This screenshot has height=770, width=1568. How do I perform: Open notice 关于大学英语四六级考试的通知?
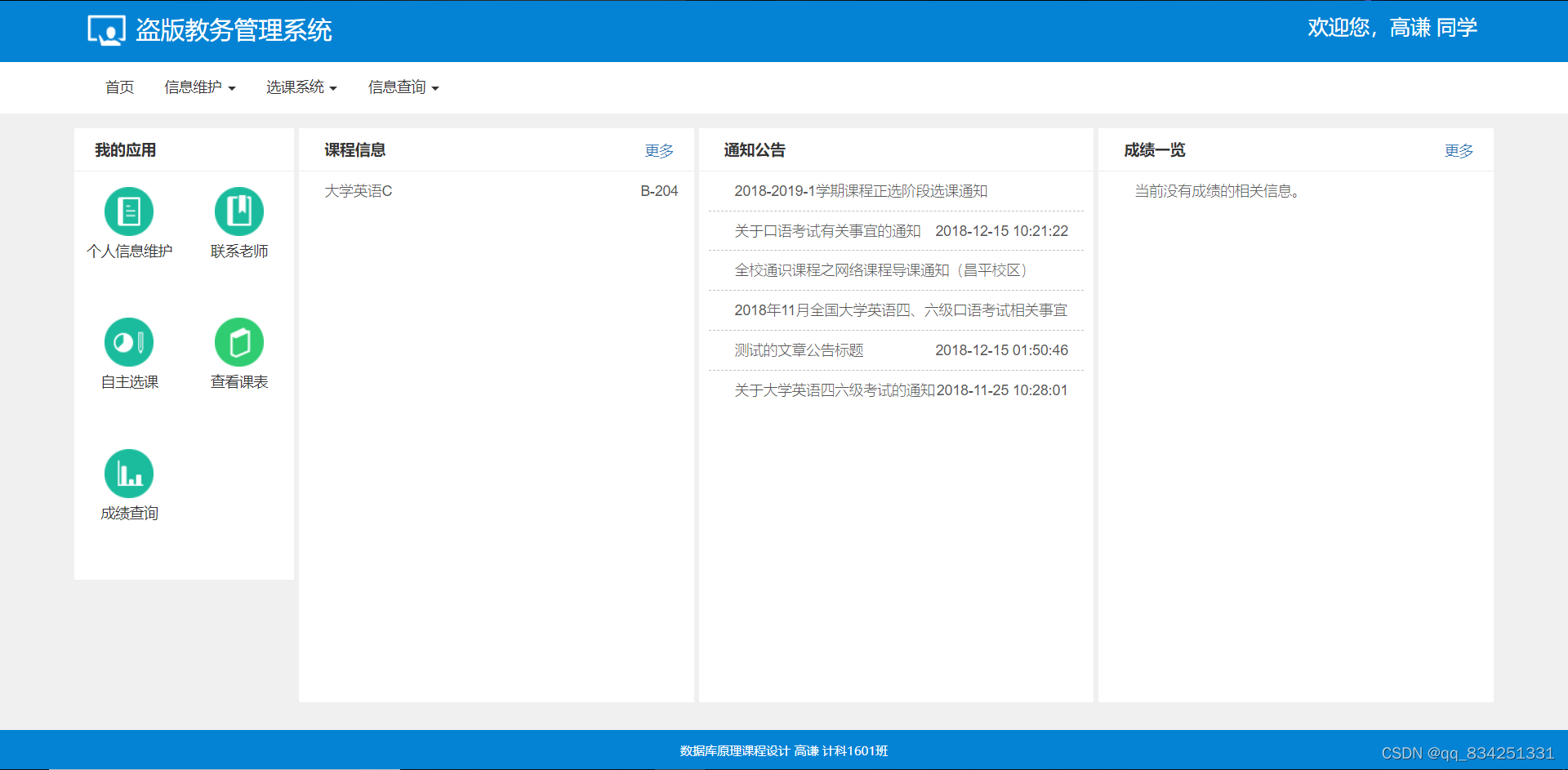(x=835, y=390)
